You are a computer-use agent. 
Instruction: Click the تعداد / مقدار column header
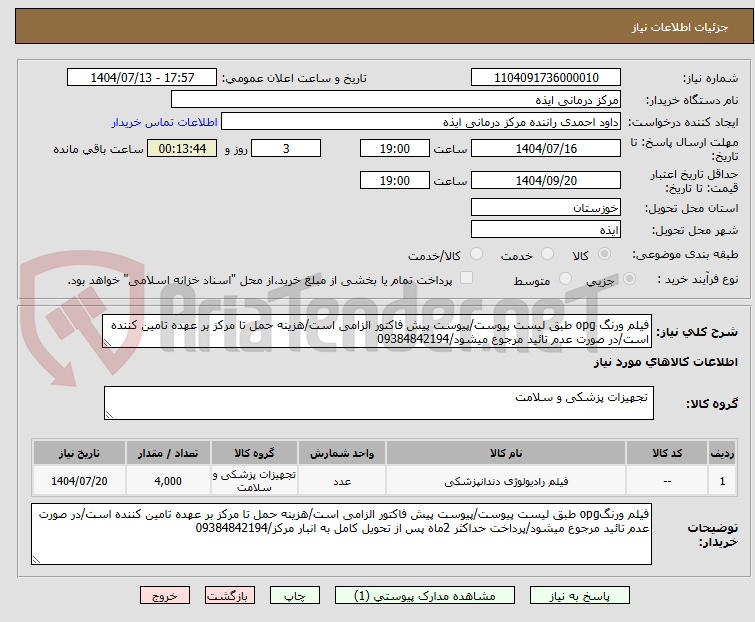168,453
